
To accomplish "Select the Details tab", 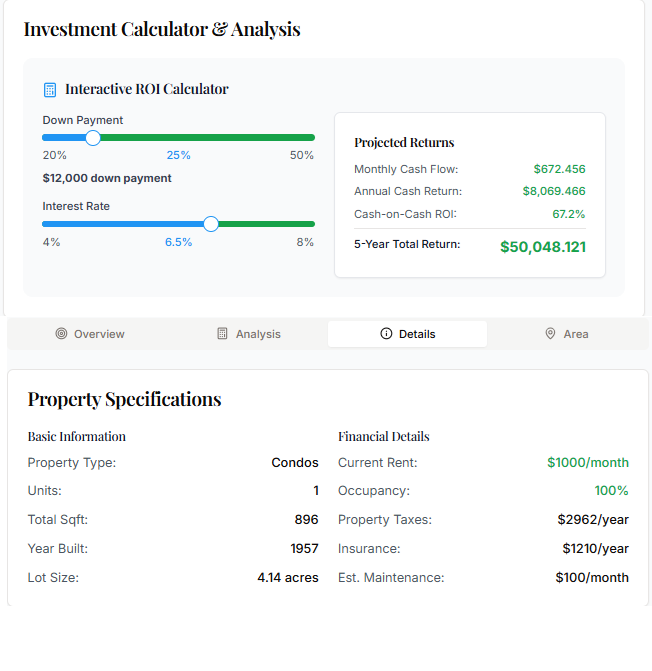I will 407,334.
